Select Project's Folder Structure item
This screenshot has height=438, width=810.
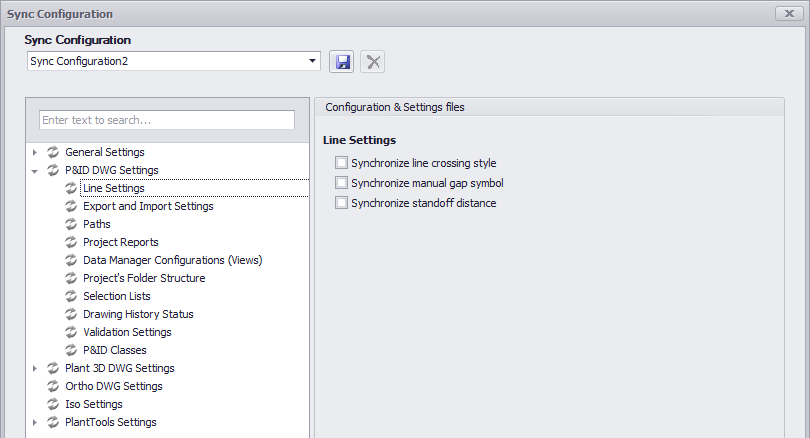tap(144, 278)
